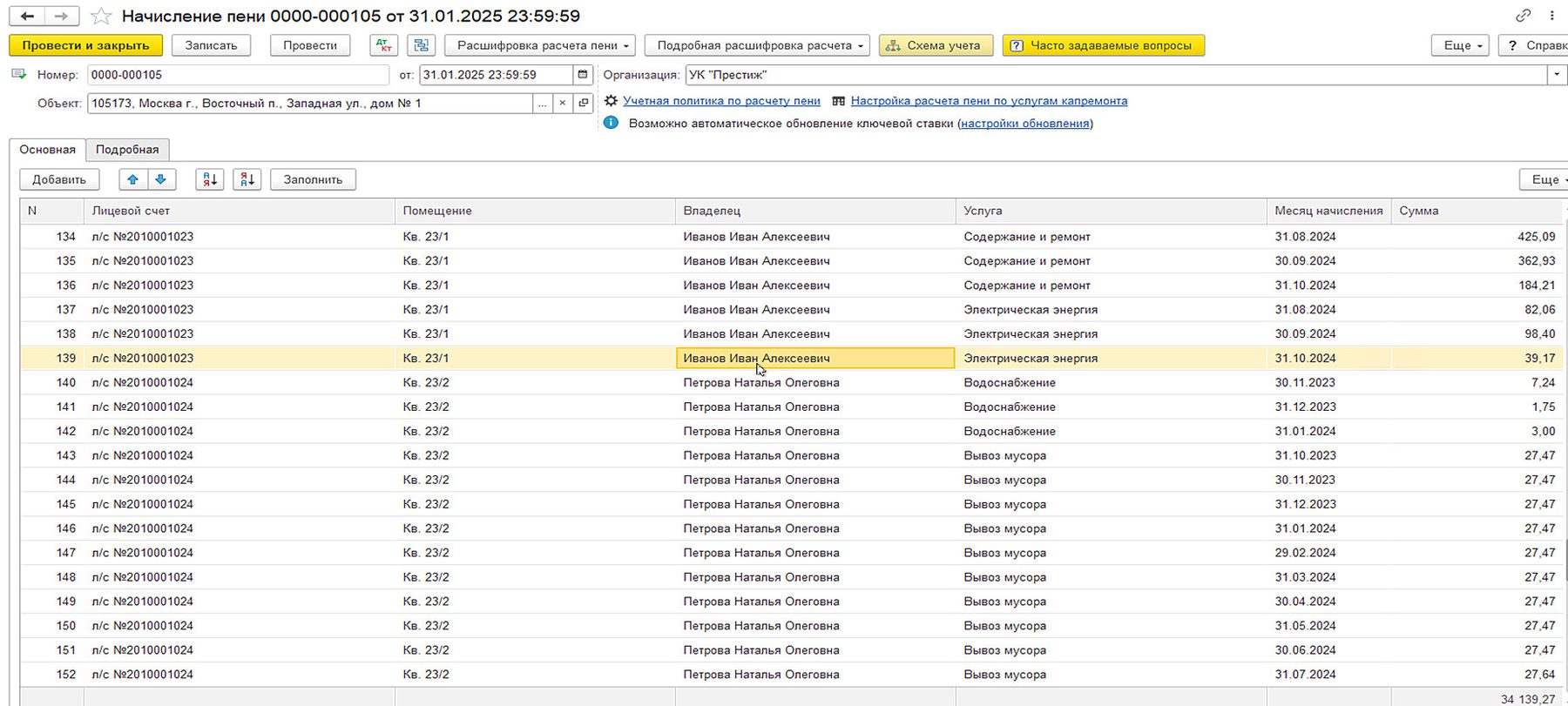Viewport: 1568px width, 706px height.
Task: Open document structure icon next to Дт/Кт
Action: click(x=422, y=45)
